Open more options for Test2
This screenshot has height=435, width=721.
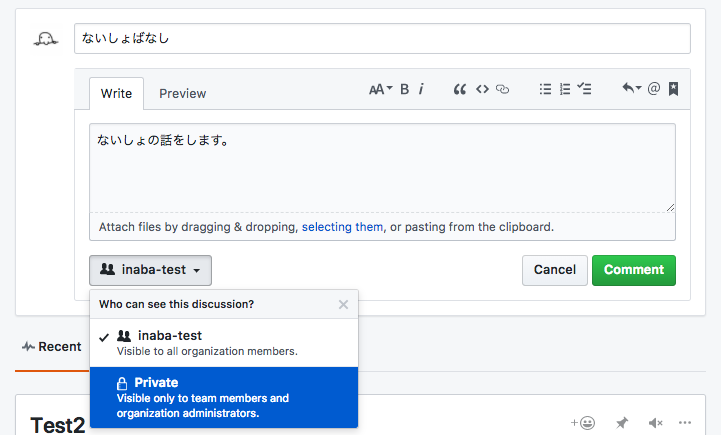pos(685,423)
